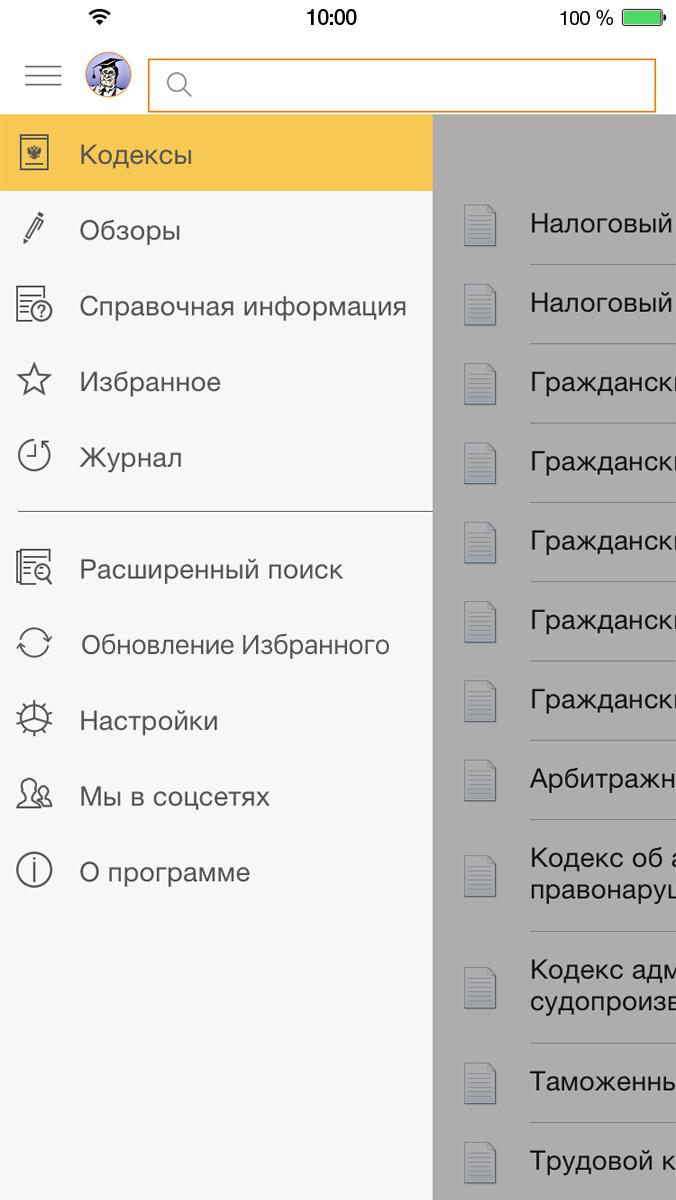This screenshot has width=676, height=1200.
Task: Open the Арбитражный document in list
Action: pyautogui.click(x=600, y=778)
